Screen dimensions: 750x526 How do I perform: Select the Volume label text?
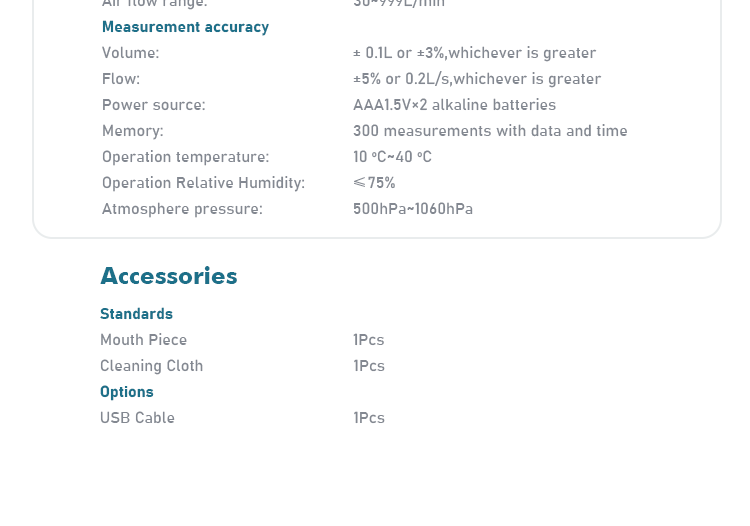coord(130,53)
